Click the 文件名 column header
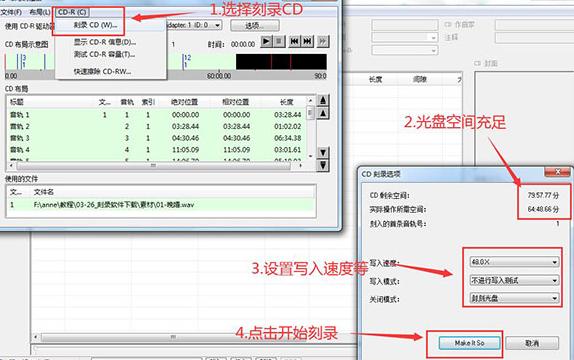The image size is (574, 360). click(x=44, y=192)
